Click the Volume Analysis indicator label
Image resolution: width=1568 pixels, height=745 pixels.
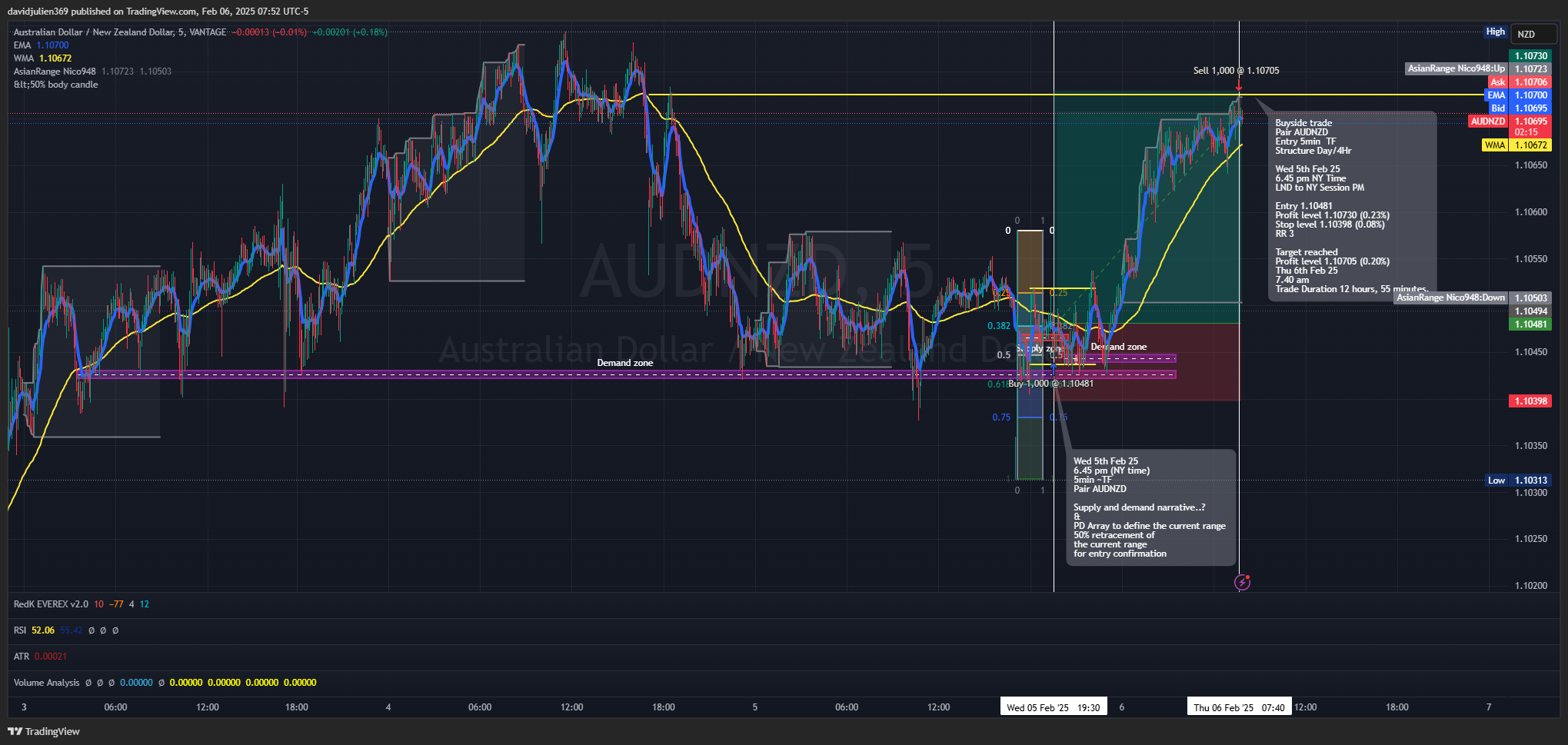(x=46, y=683)
